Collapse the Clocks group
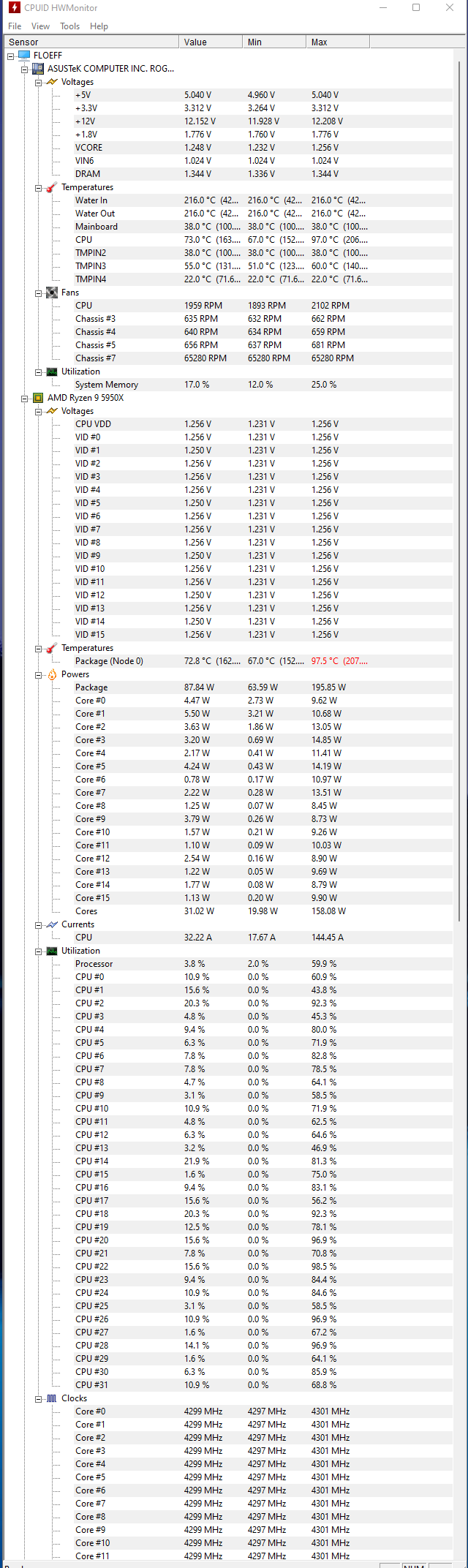468x1568 pixels. (39, 1398)
